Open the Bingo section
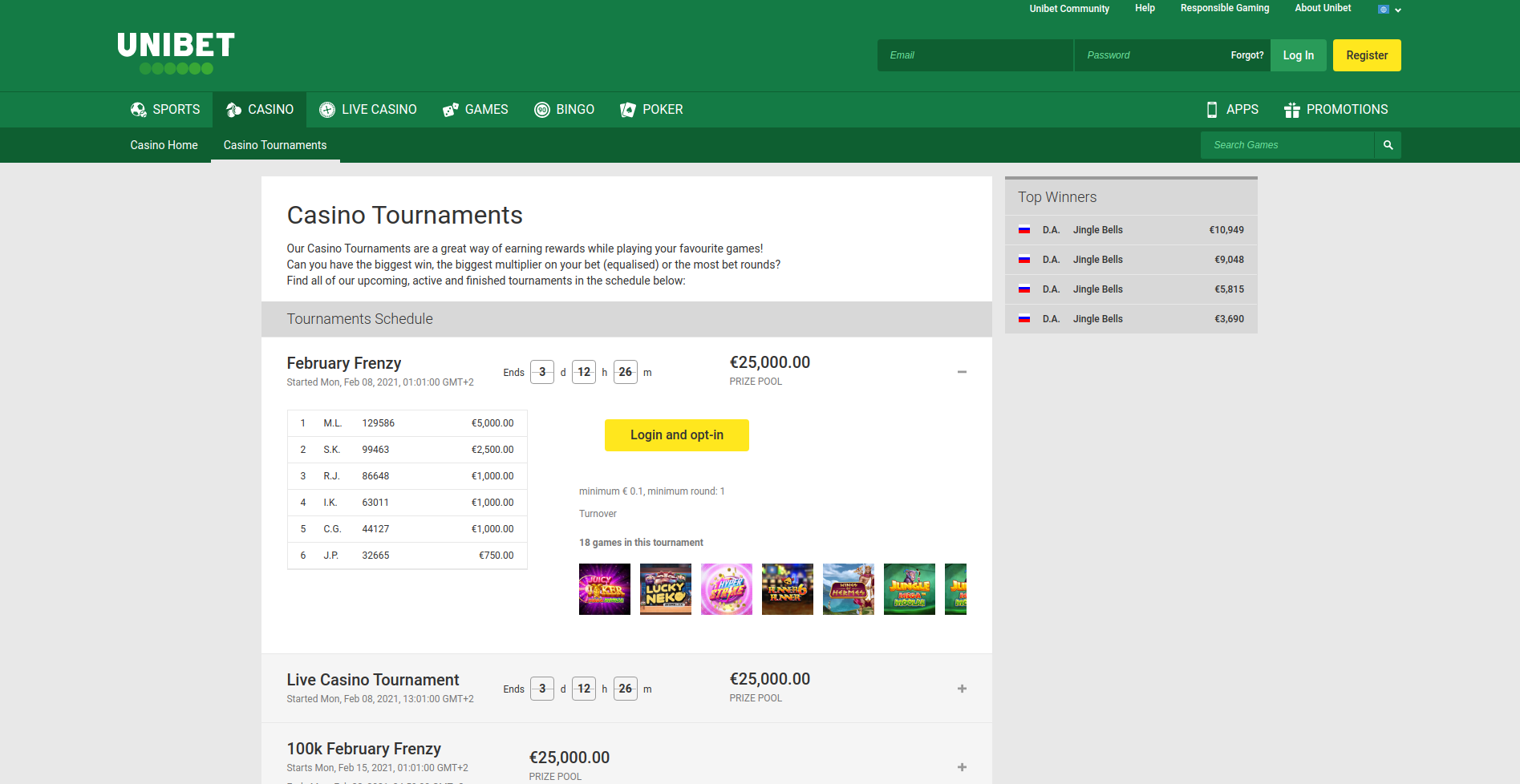1520x784 pixels. pyautogui.click(x=564, y=110)
